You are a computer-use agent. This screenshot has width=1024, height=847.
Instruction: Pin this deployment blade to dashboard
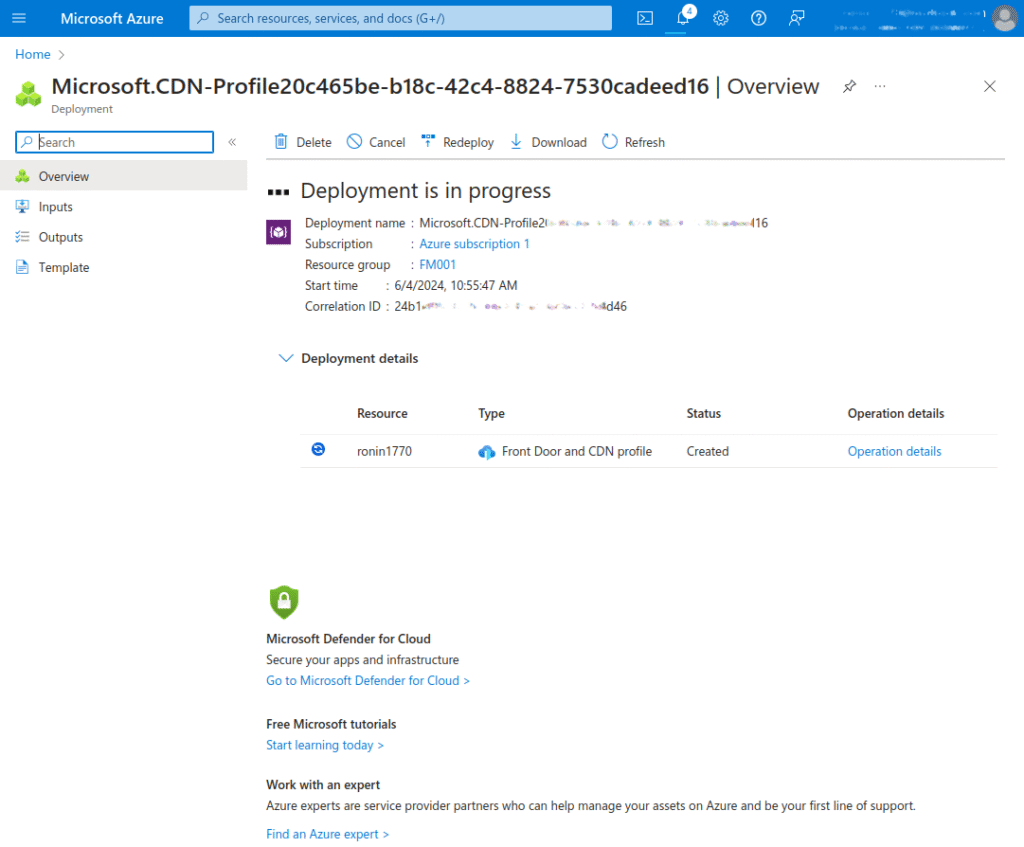(849, 86)
